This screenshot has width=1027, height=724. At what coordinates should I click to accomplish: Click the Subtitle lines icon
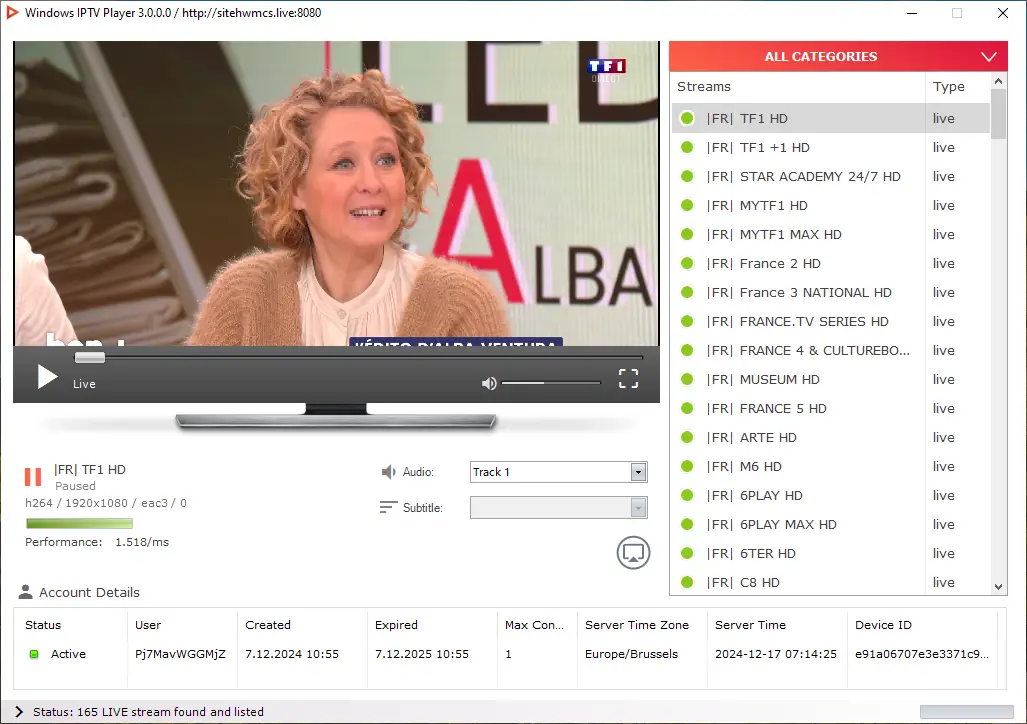click(388, 507)
